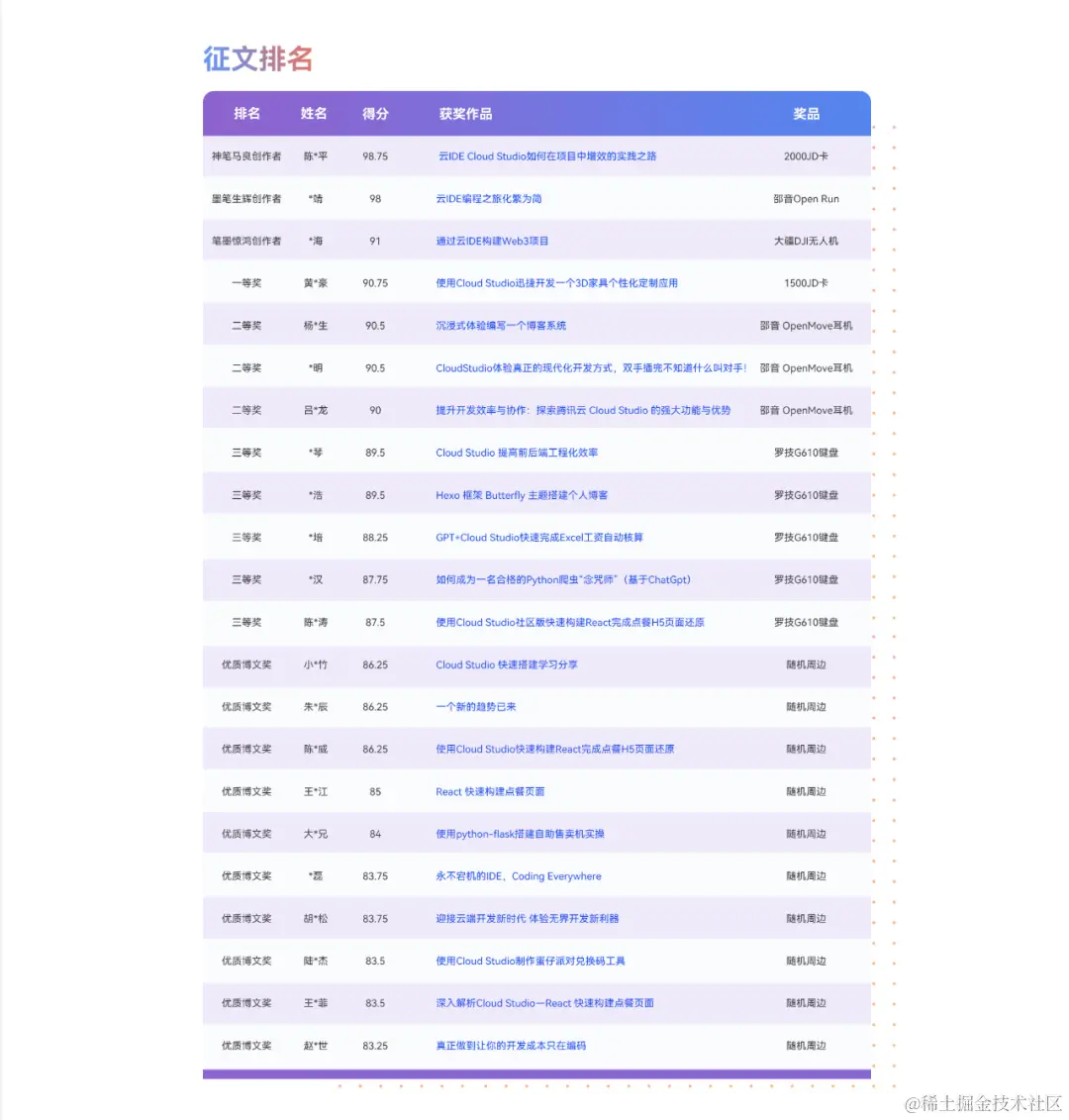Screen dimensions: 1069x1120
Task: Open 陈*威's React 点餐H5页面还原 article
Action: click(555, 750)
